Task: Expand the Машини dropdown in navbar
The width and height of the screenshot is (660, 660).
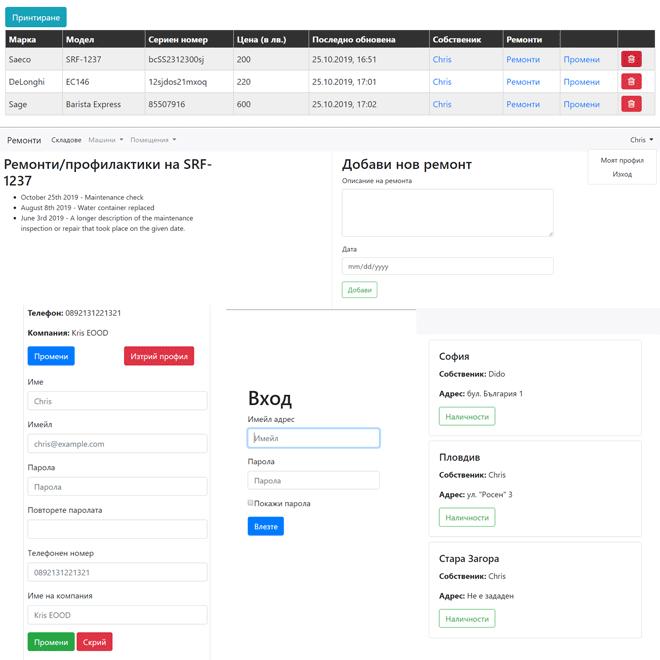Action: point(106,140)
